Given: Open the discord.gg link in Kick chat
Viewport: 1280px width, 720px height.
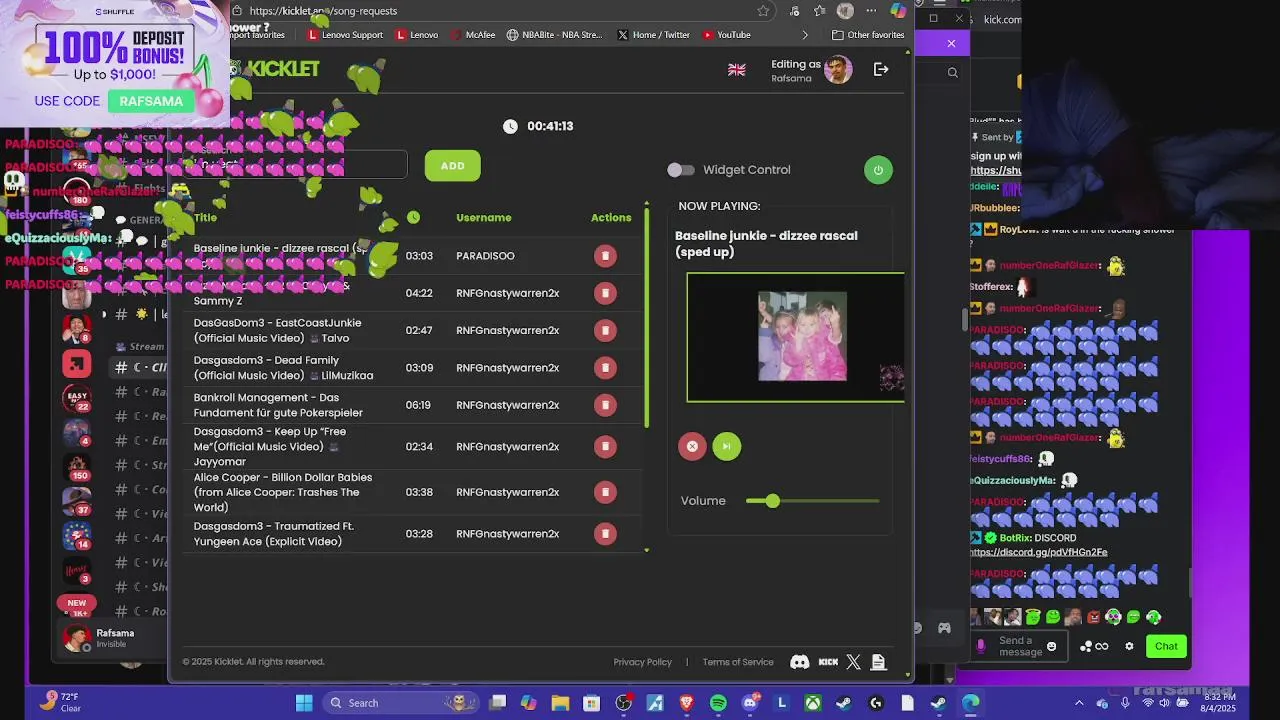Looking at the screenshot, I should tap(1038, 552).
